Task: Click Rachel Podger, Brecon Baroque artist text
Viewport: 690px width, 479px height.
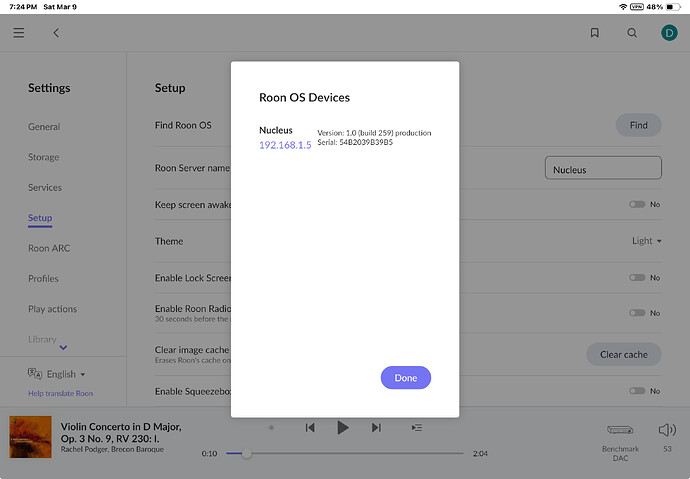Action: click(112, 449)
